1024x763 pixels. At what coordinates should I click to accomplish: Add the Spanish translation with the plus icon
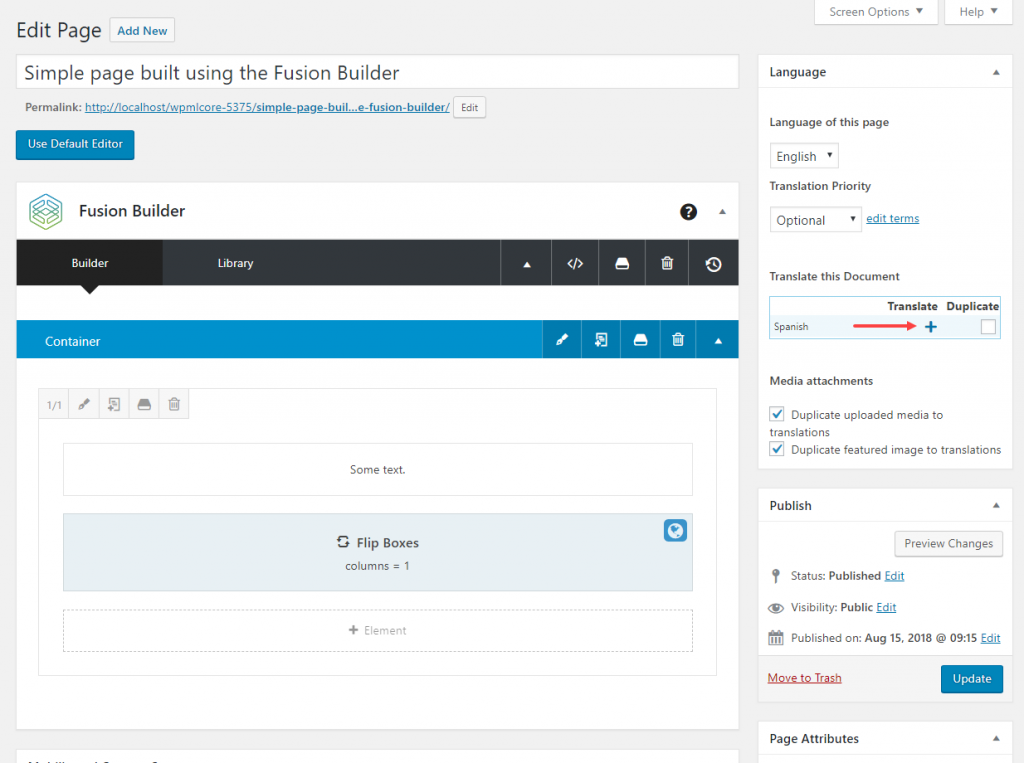pos(931,327)
